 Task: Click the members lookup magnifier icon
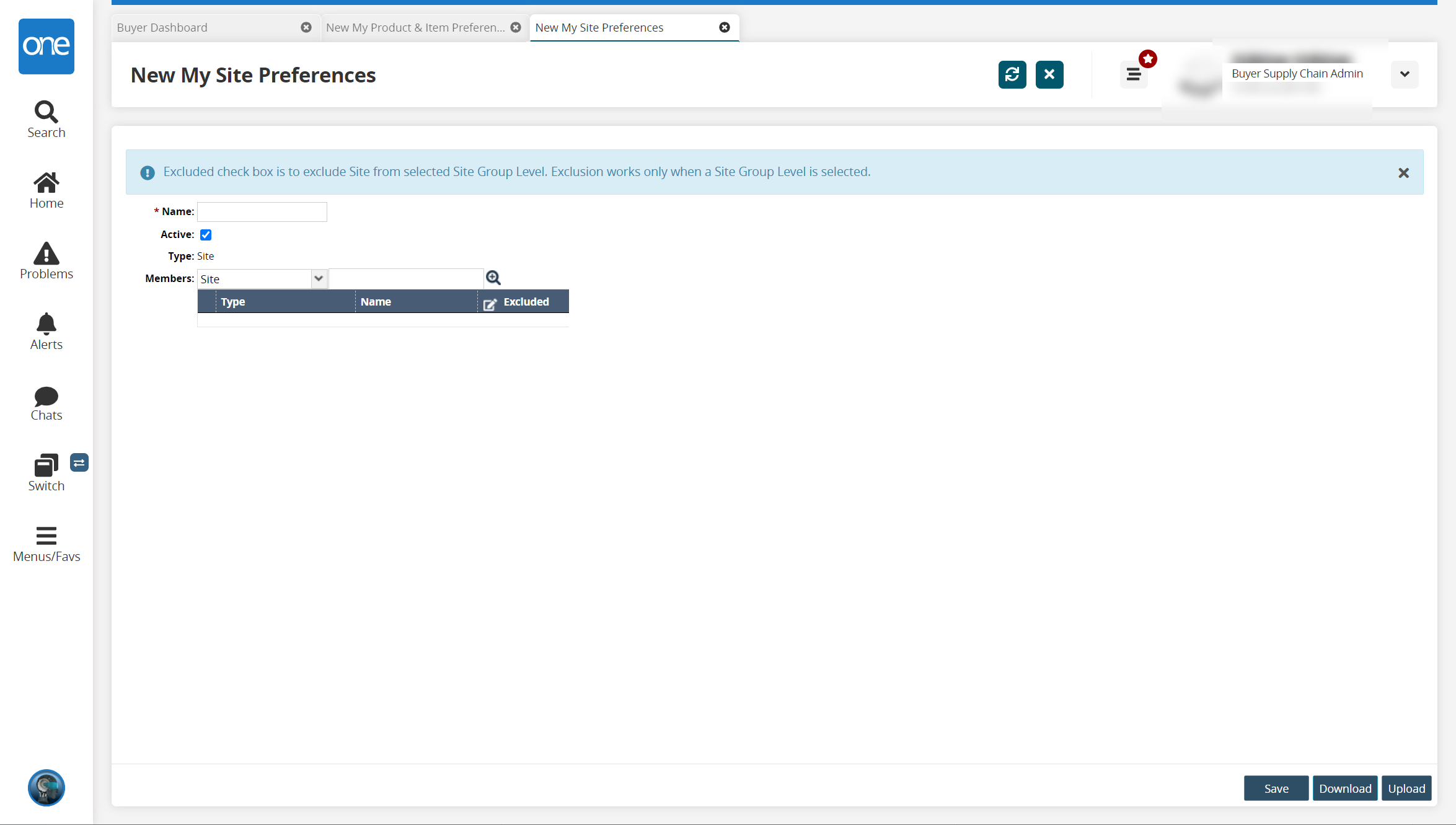493,278
